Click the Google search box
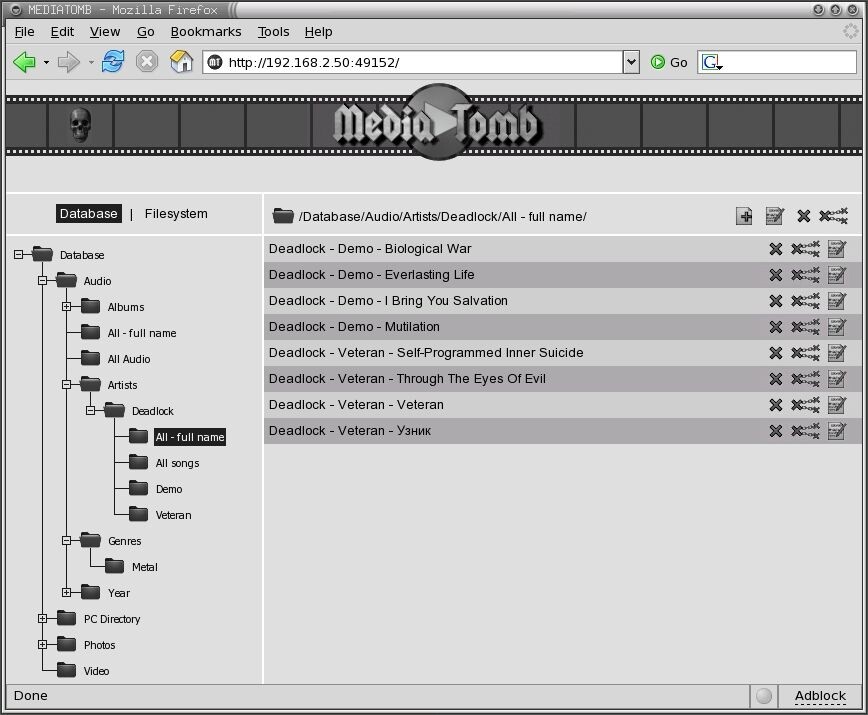 click(x=777, y=62)
